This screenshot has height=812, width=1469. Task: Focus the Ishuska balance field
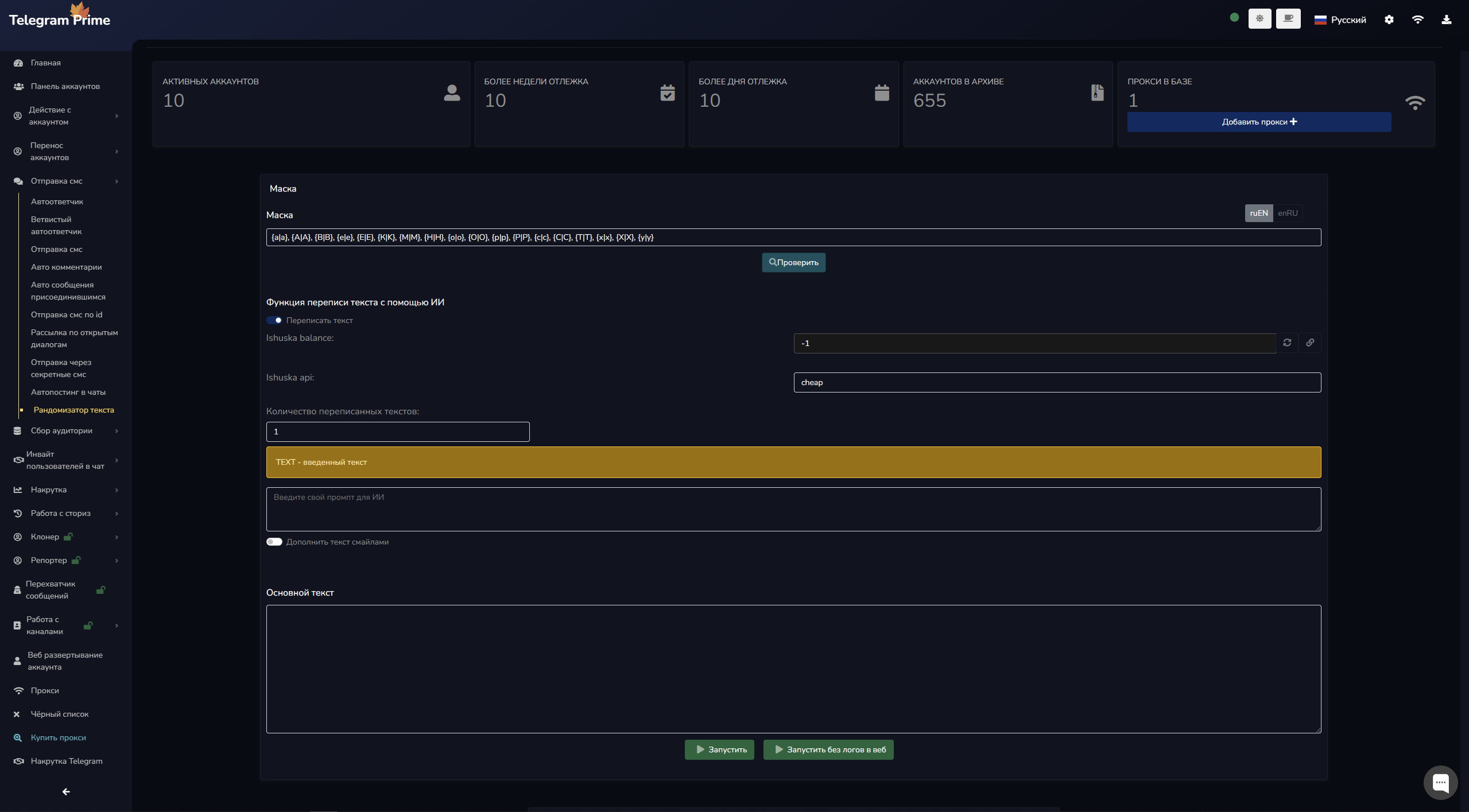point(1034,343)
